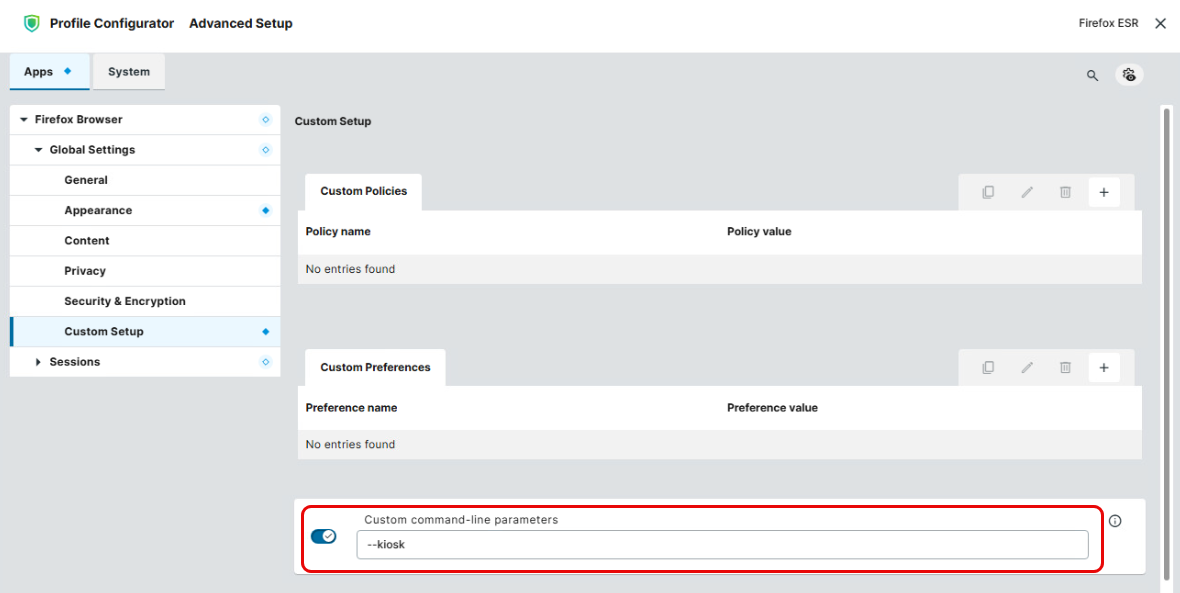Delete trash icon in Custom Policies toolbar

(1065, 192)
